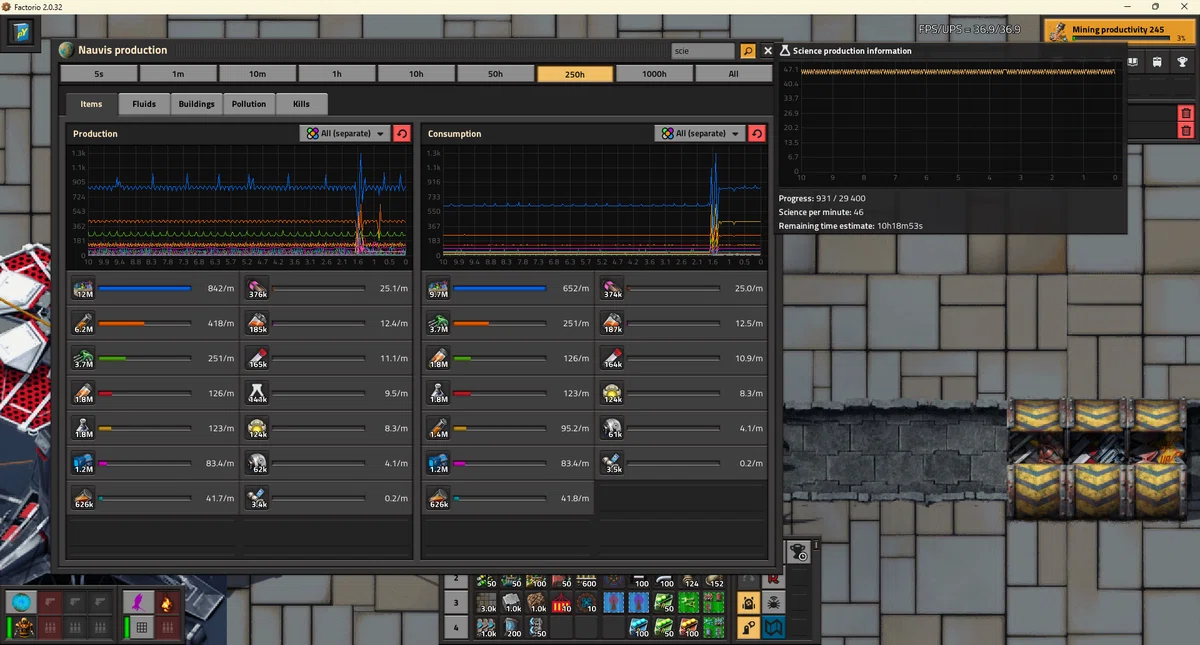The image size is (1200, 645).
Task: Set the time range to All
Action: 733,74
